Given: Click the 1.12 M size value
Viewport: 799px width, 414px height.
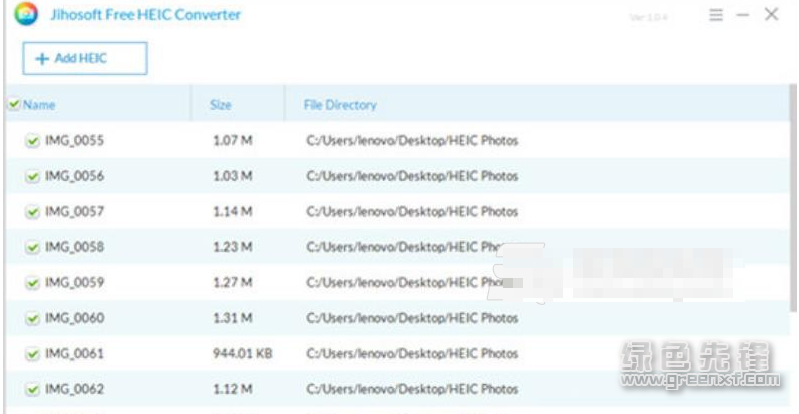Looking at the screenshot, I should [x=232, y=389].
